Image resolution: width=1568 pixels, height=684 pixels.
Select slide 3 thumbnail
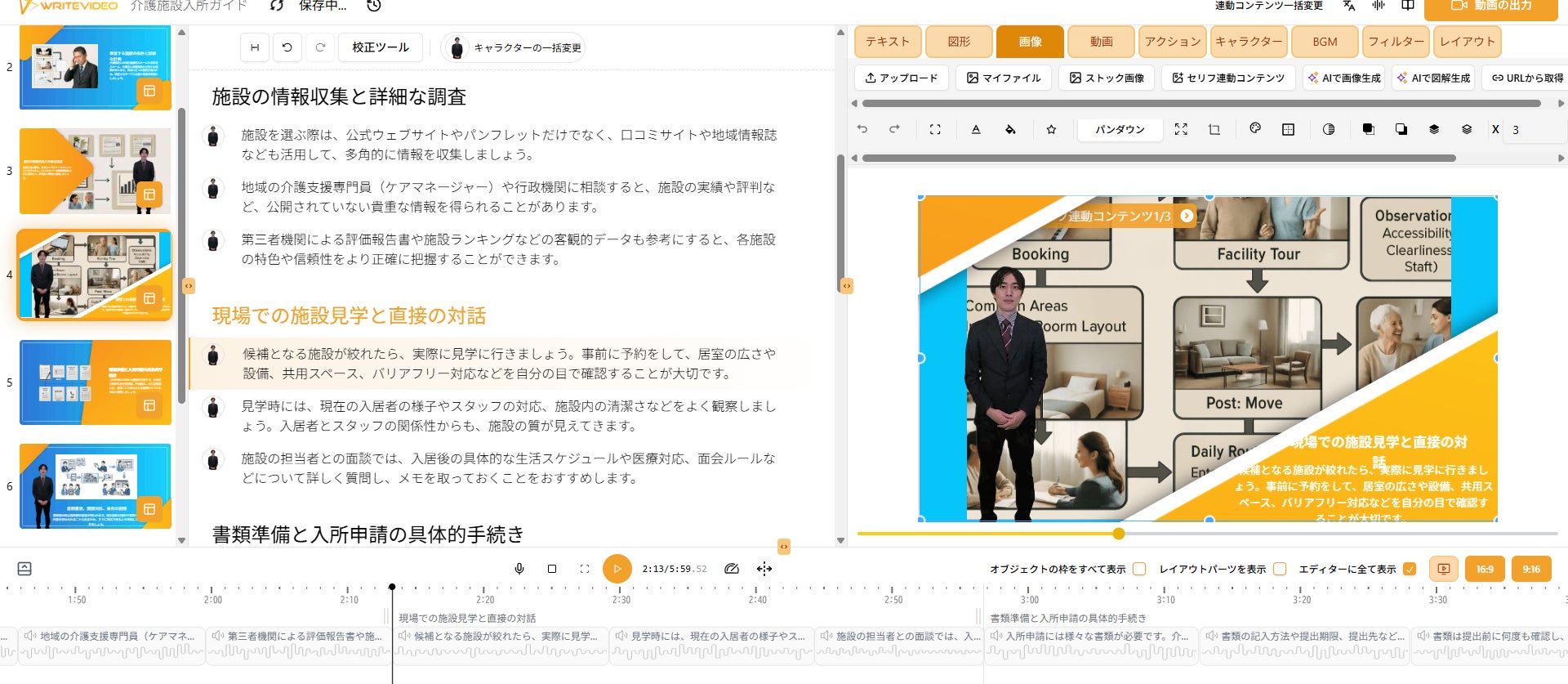95,171
